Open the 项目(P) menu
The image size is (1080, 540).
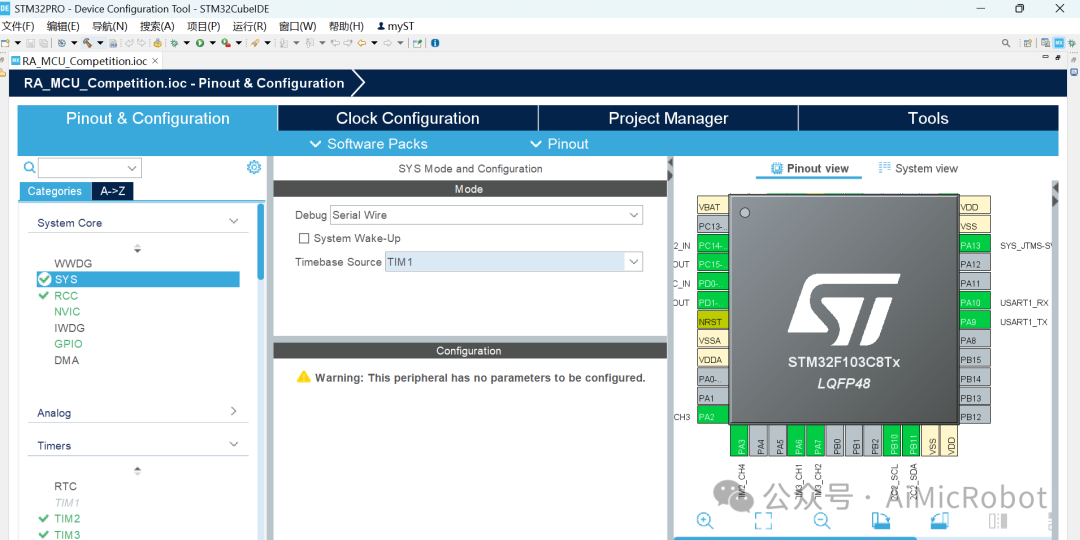point(204,26)
